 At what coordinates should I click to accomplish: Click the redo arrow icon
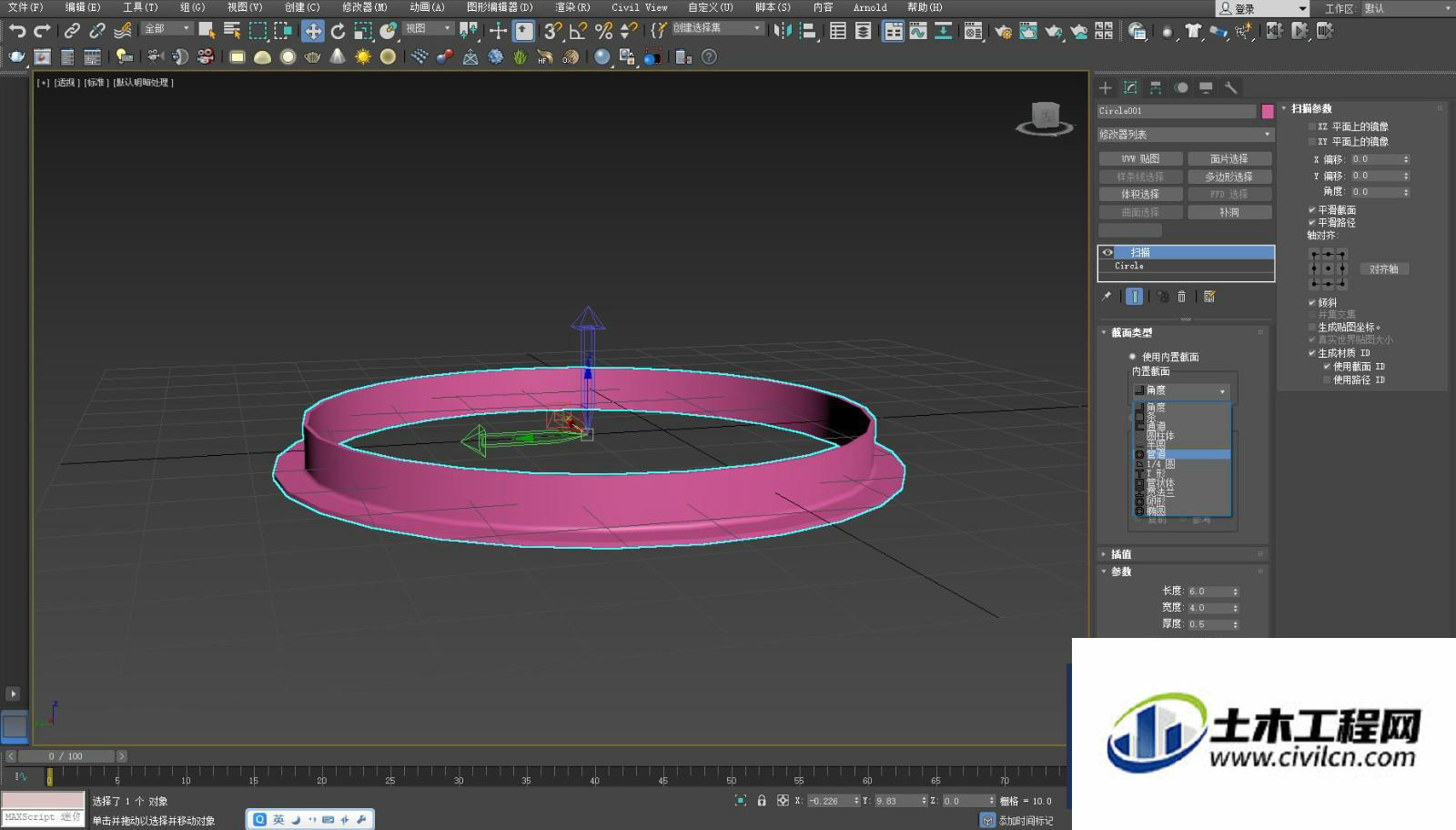tap(42, 31)
